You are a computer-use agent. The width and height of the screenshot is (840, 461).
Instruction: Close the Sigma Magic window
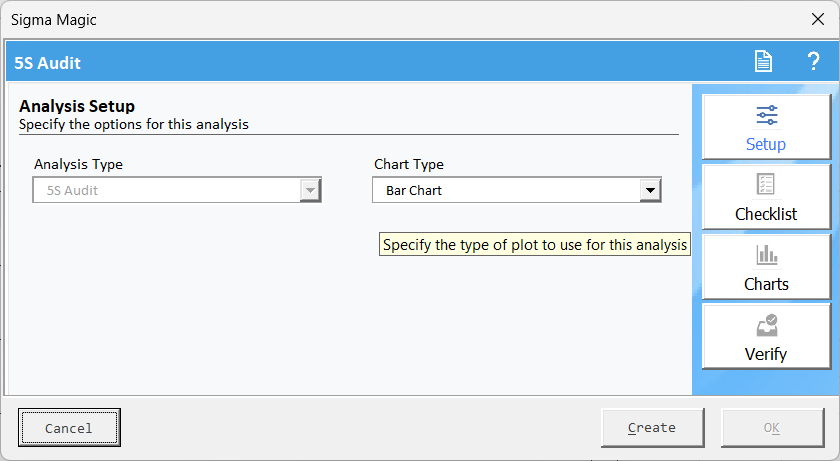pos(818,19)
